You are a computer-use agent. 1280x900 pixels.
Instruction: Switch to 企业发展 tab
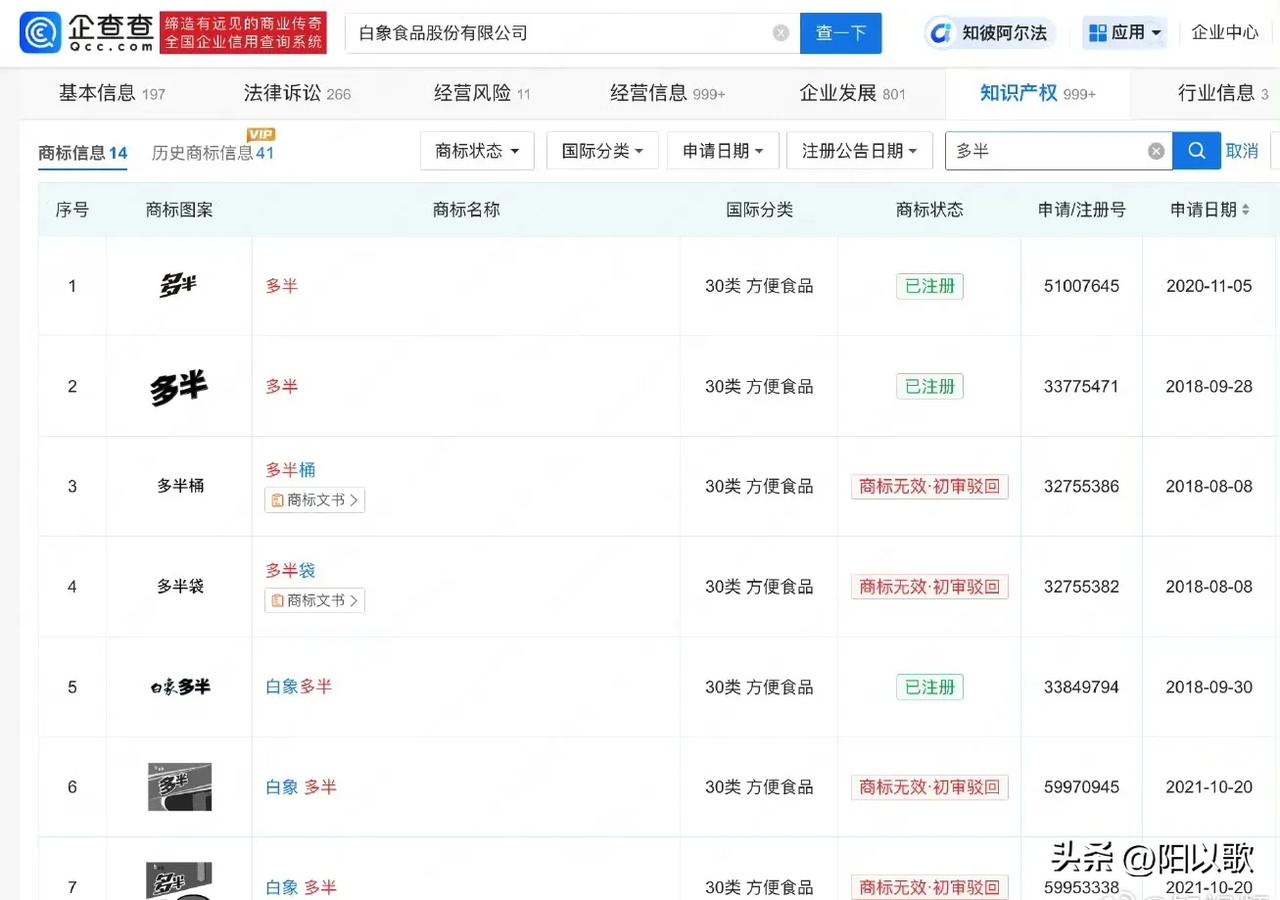(852, 93)
